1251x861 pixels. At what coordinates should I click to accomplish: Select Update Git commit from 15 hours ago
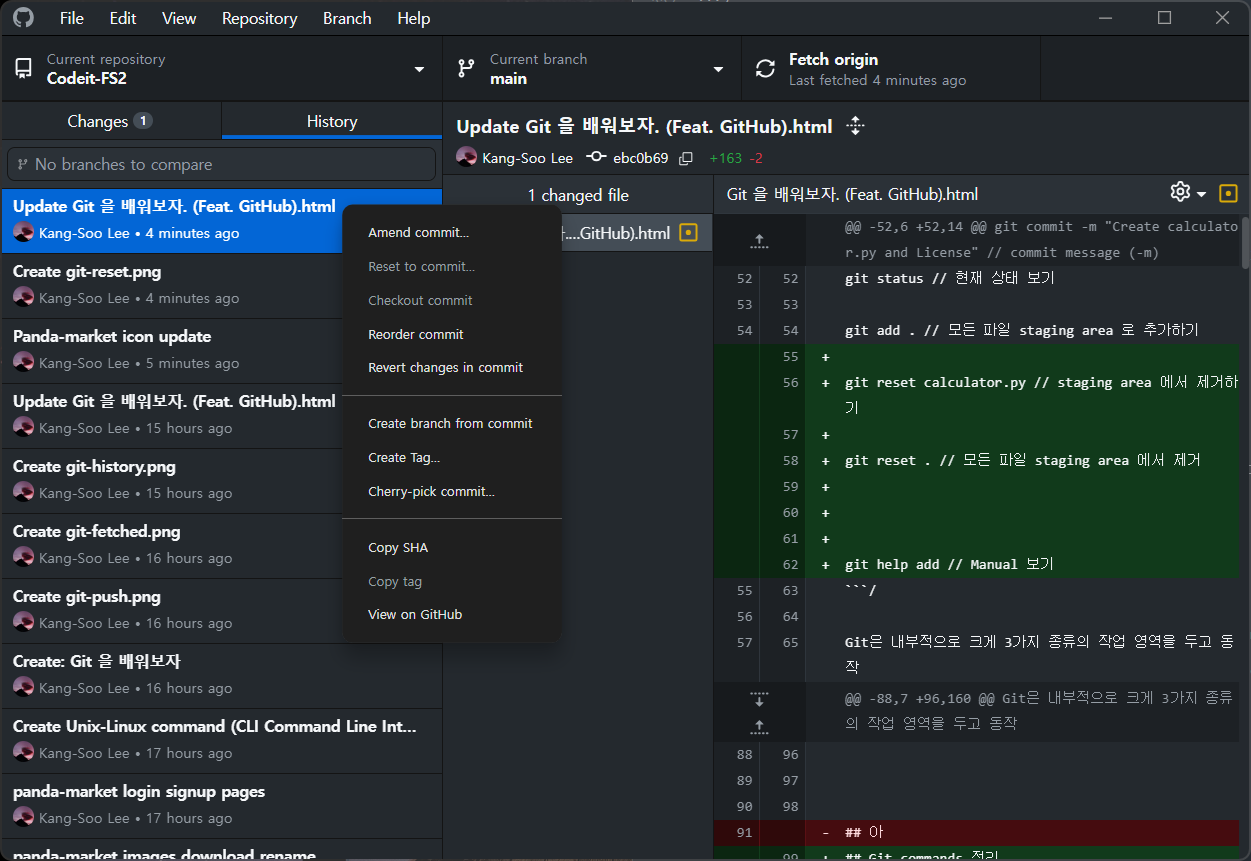pos(221,416)
